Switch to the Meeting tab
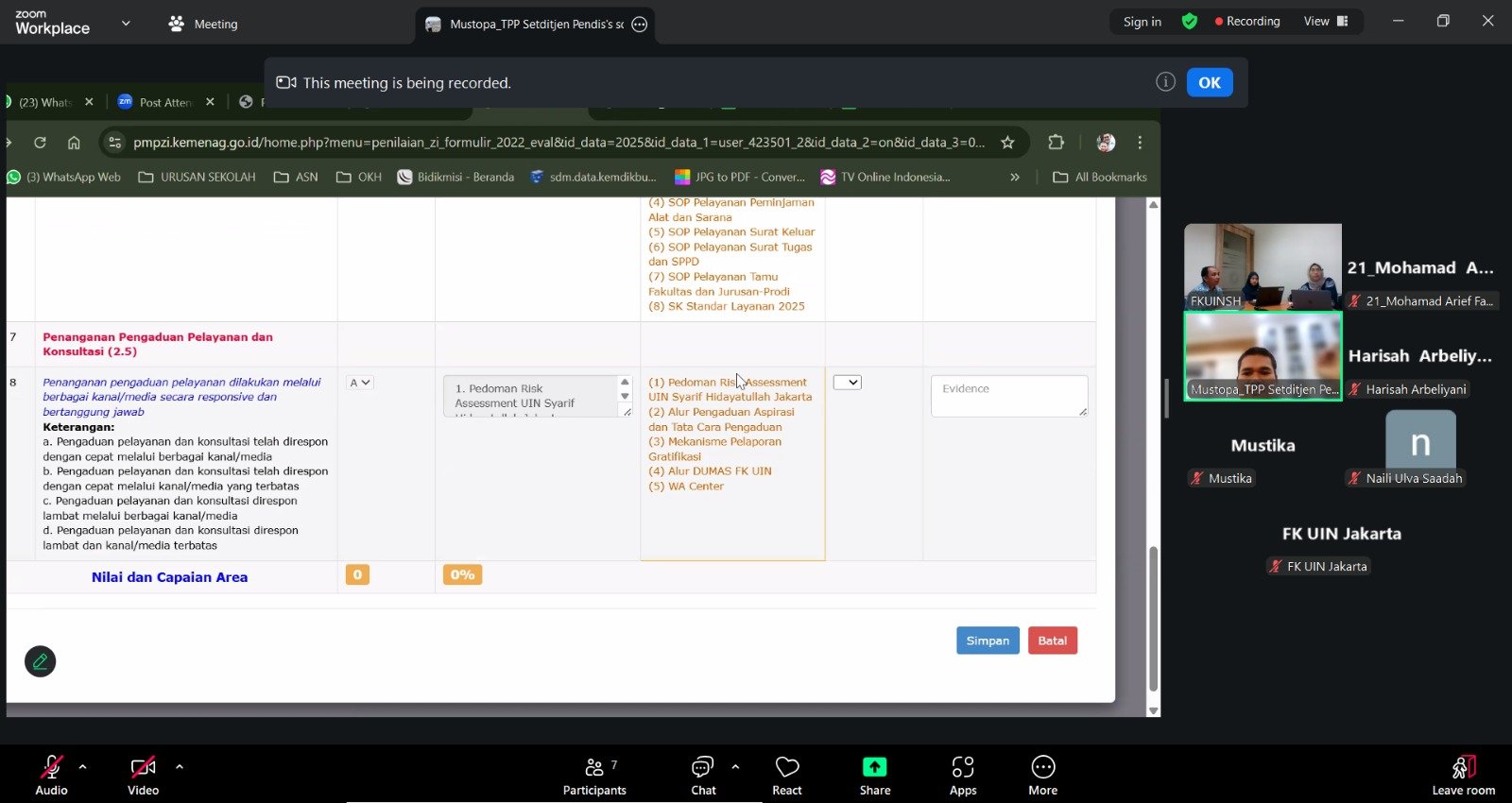 click(203, 25)
